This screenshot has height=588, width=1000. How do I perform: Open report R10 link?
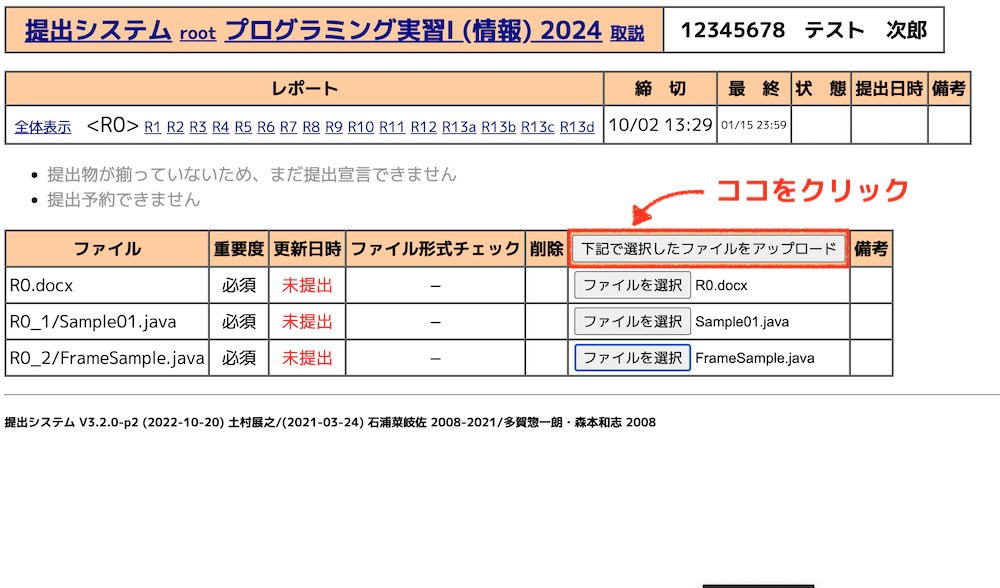361,127
